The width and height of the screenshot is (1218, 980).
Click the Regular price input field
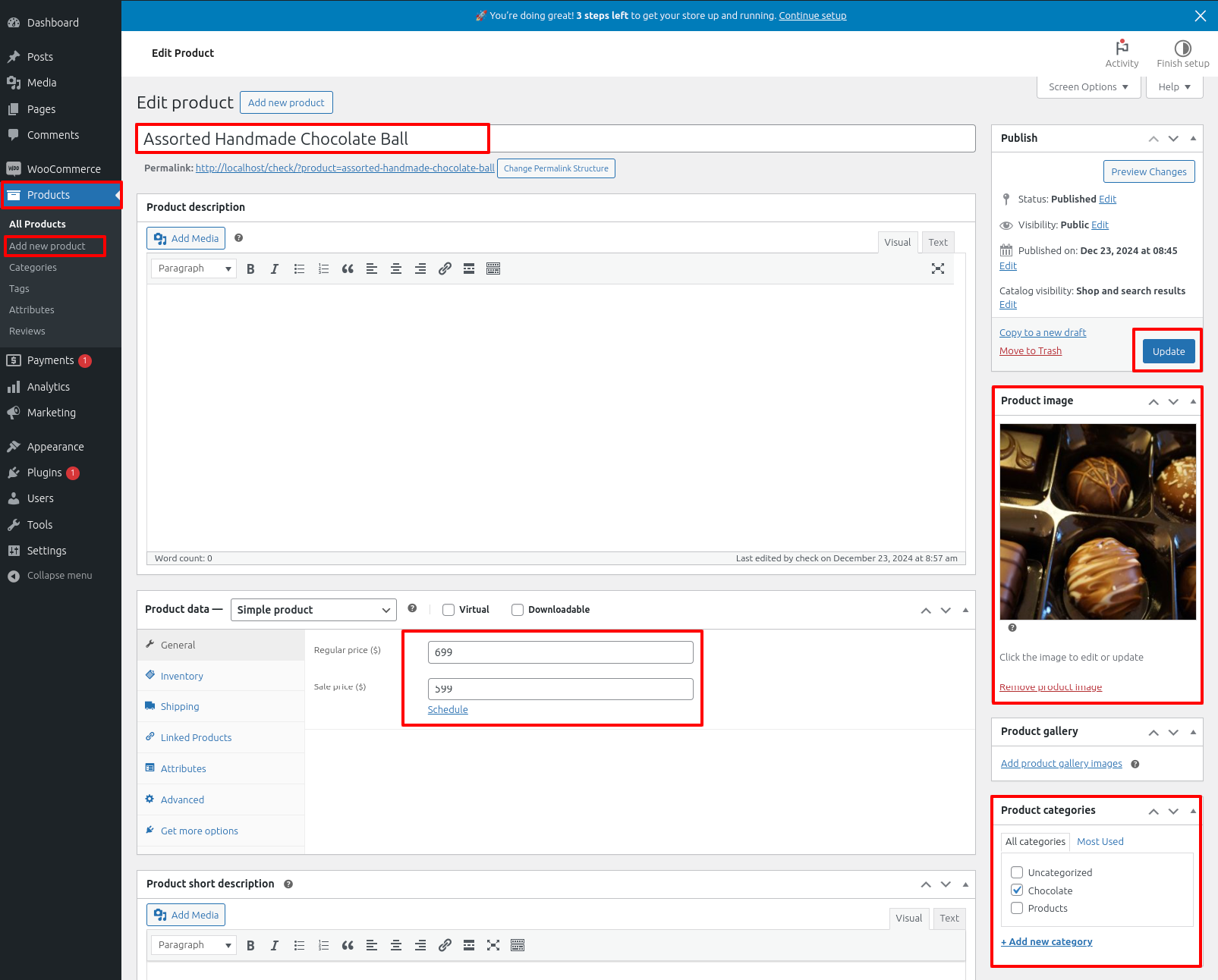(560, 652)
